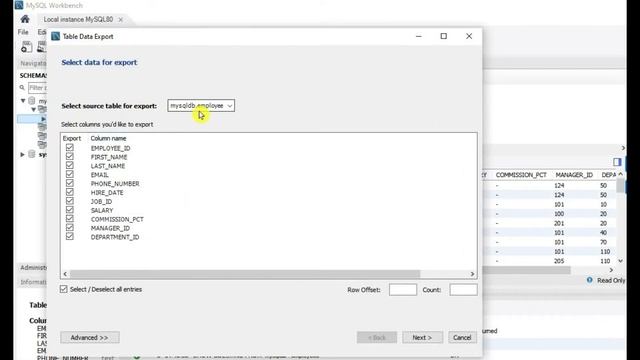This screenshot has height=360, width=640.
Task: Click the search icon in Schemas filter
Action: [x=22, y=88]
